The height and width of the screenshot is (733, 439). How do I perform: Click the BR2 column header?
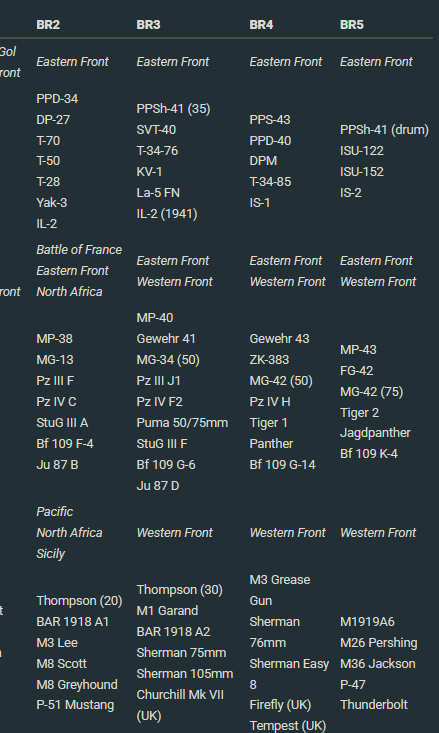pyautogui.click(x=48, y=25)
